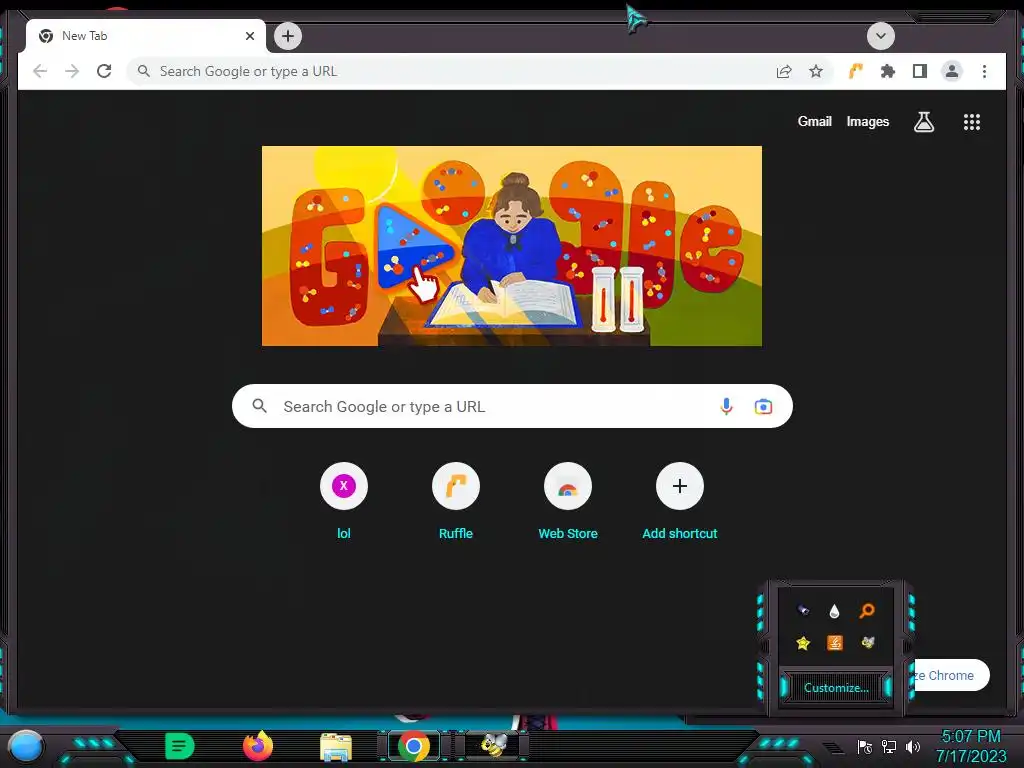This screenshot has height=768, width=1024.
Task: Click the Customize Chrome button
Action: tap(950, 675)
